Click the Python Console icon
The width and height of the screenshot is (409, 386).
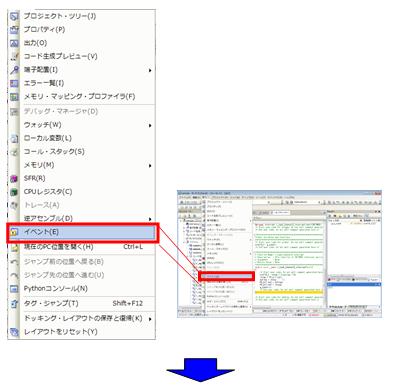point(14,289)
